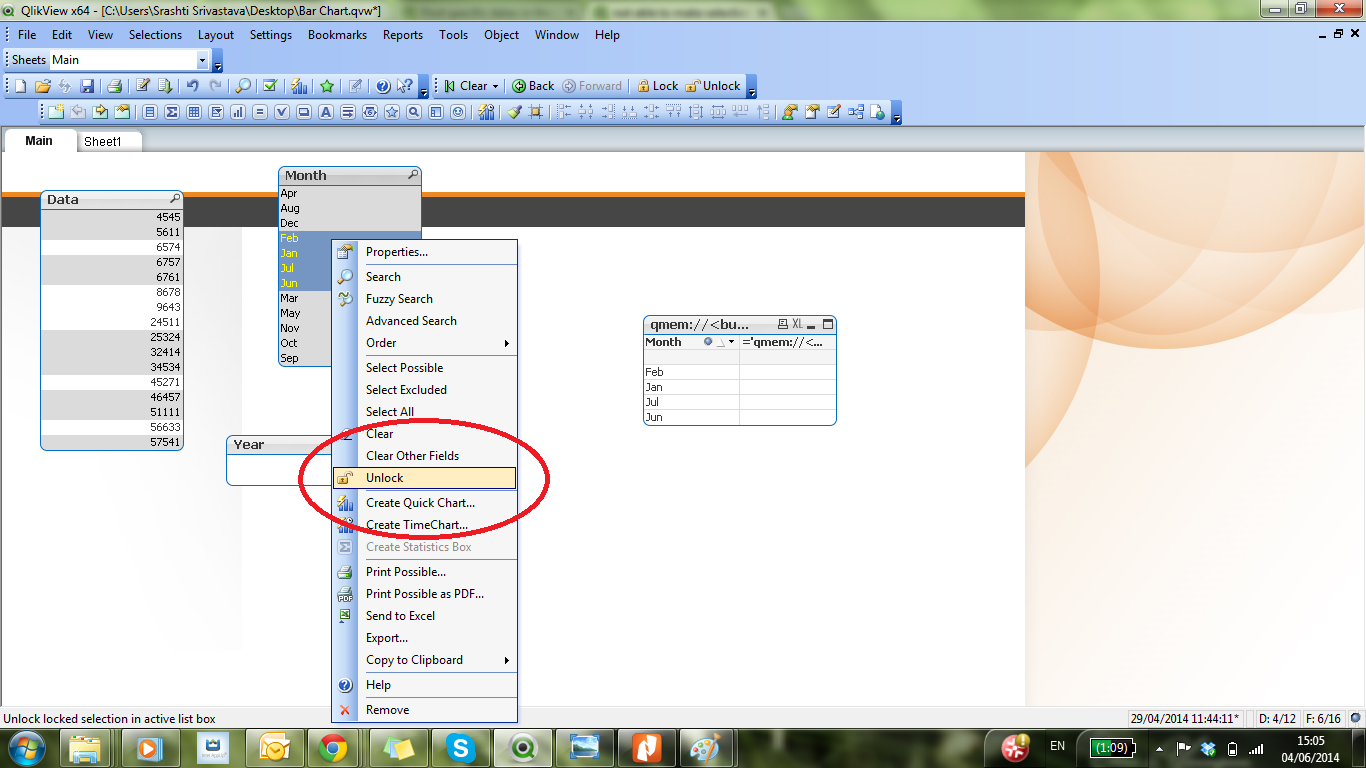Open a file with the folder icon
The image size is (1366, 768).
coord(43,86)
